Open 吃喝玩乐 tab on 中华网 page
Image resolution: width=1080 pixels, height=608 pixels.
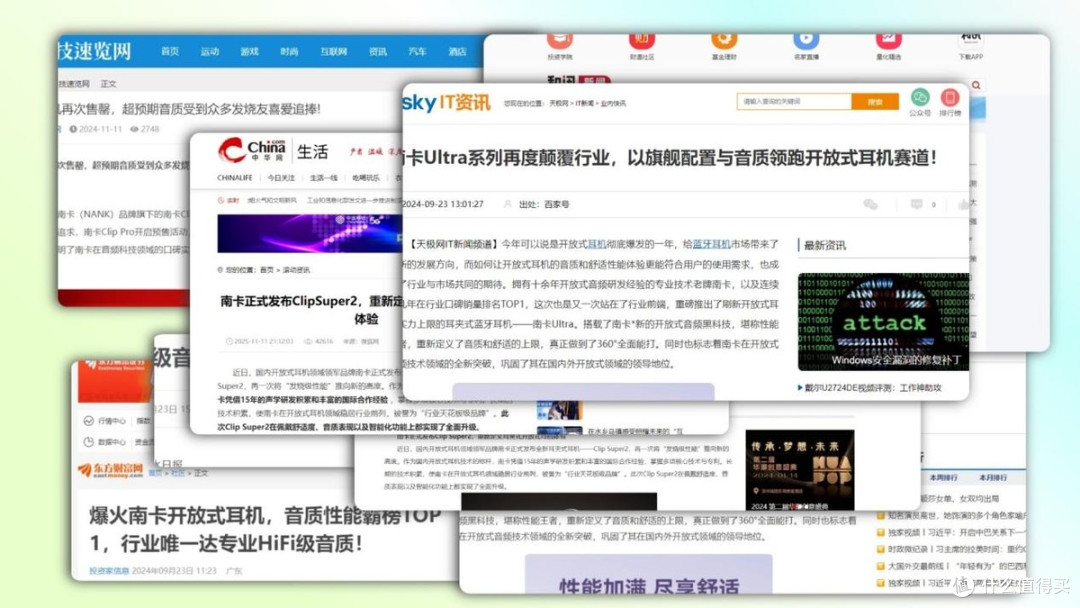point(366,178)
